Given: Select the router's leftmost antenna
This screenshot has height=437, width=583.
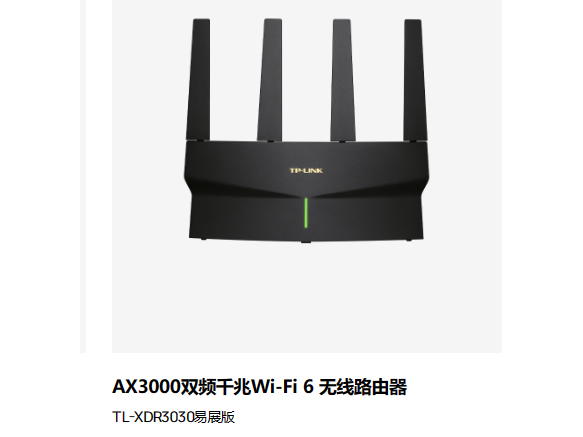Looking at the screenshot, I should [x=198, y=80].
